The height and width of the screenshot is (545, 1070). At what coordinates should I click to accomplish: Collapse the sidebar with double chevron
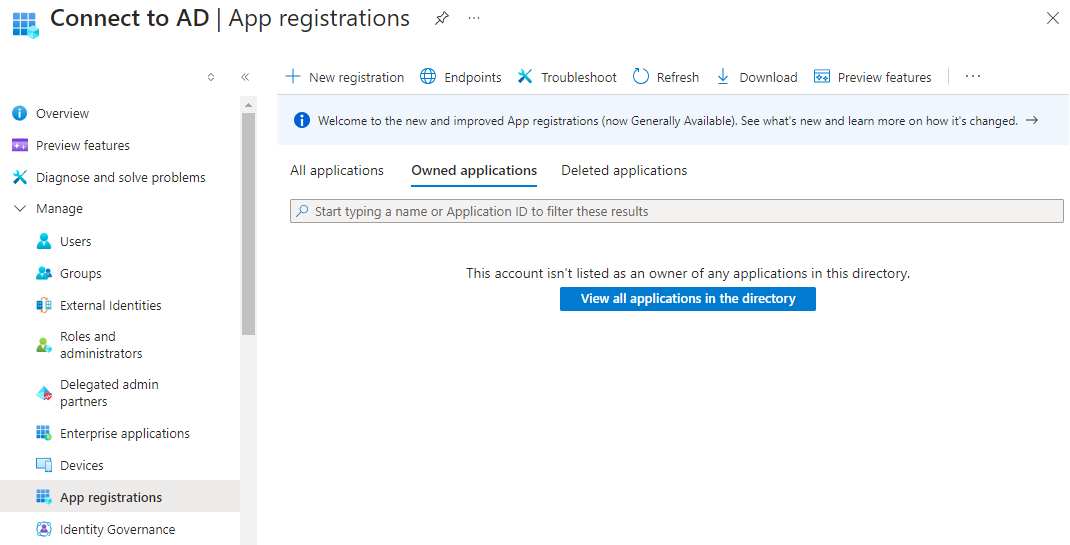coord(245,77)
